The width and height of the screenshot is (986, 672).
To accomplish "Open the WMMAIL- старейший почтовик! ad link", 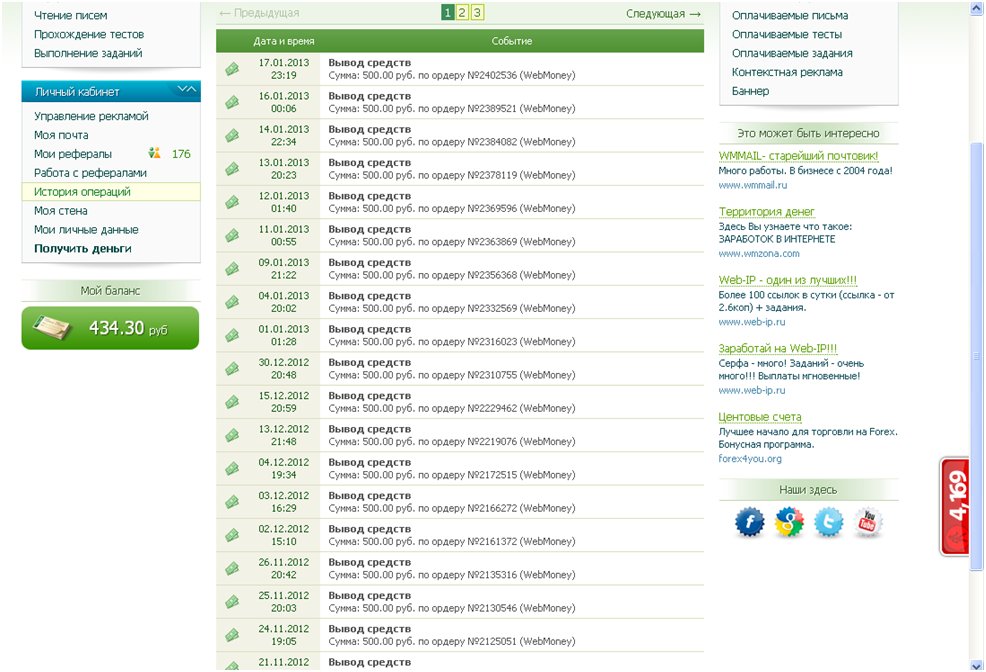I will [798, 156].
